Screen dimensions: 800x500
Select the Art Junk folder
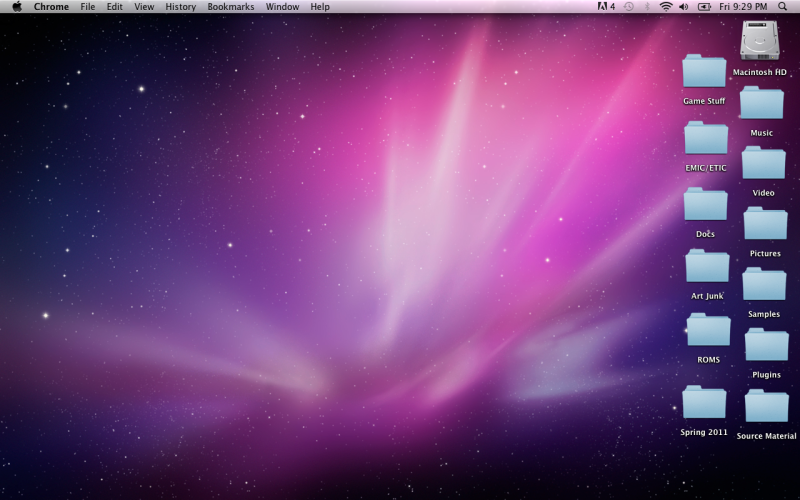tap(707, 266)
